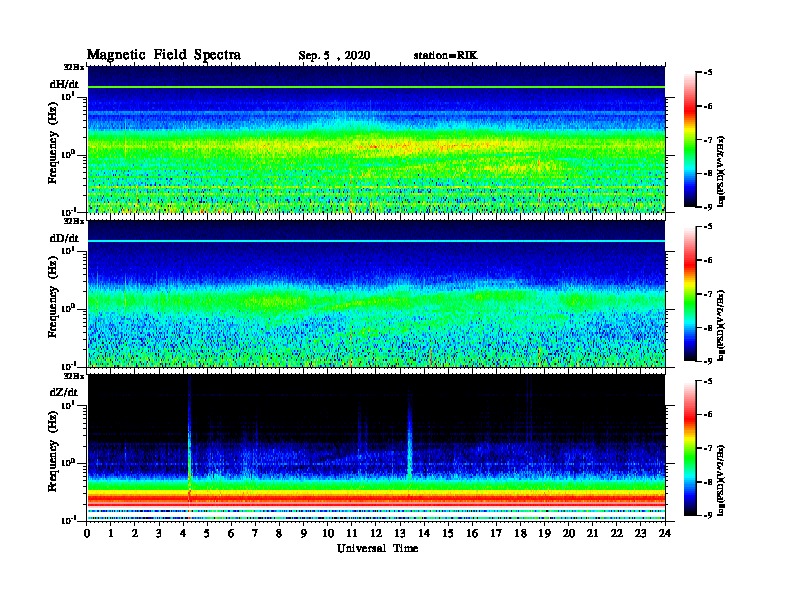This screenshot has width=792, height=612.
Task: Click the '32Hz' label above the dZ/dt panel
Action: pyautogui.click(x=74, y=376)
